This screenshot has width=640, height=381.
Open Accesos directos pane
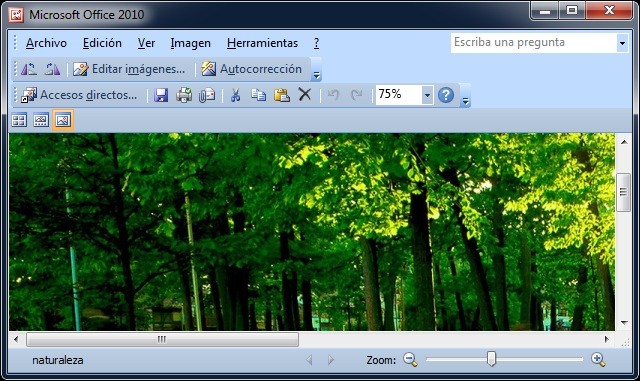click(79, 95)
